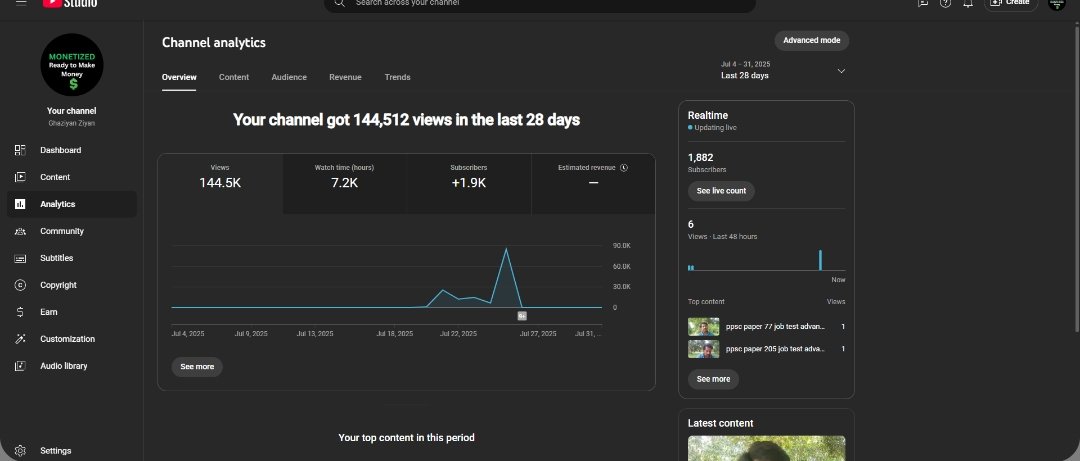Click the tall bar in the 48-hour chart
1080x461 pixels.
point(820,260)
